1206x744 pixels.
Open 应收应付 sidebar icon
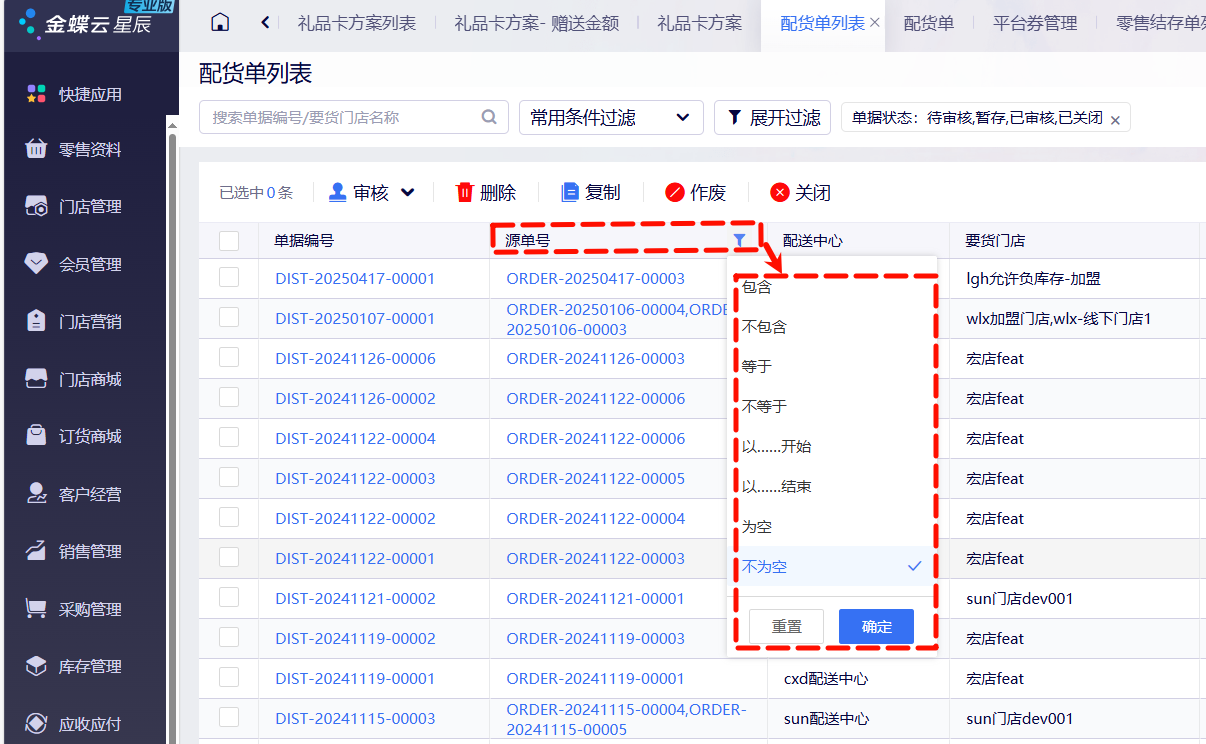[36, 724]
